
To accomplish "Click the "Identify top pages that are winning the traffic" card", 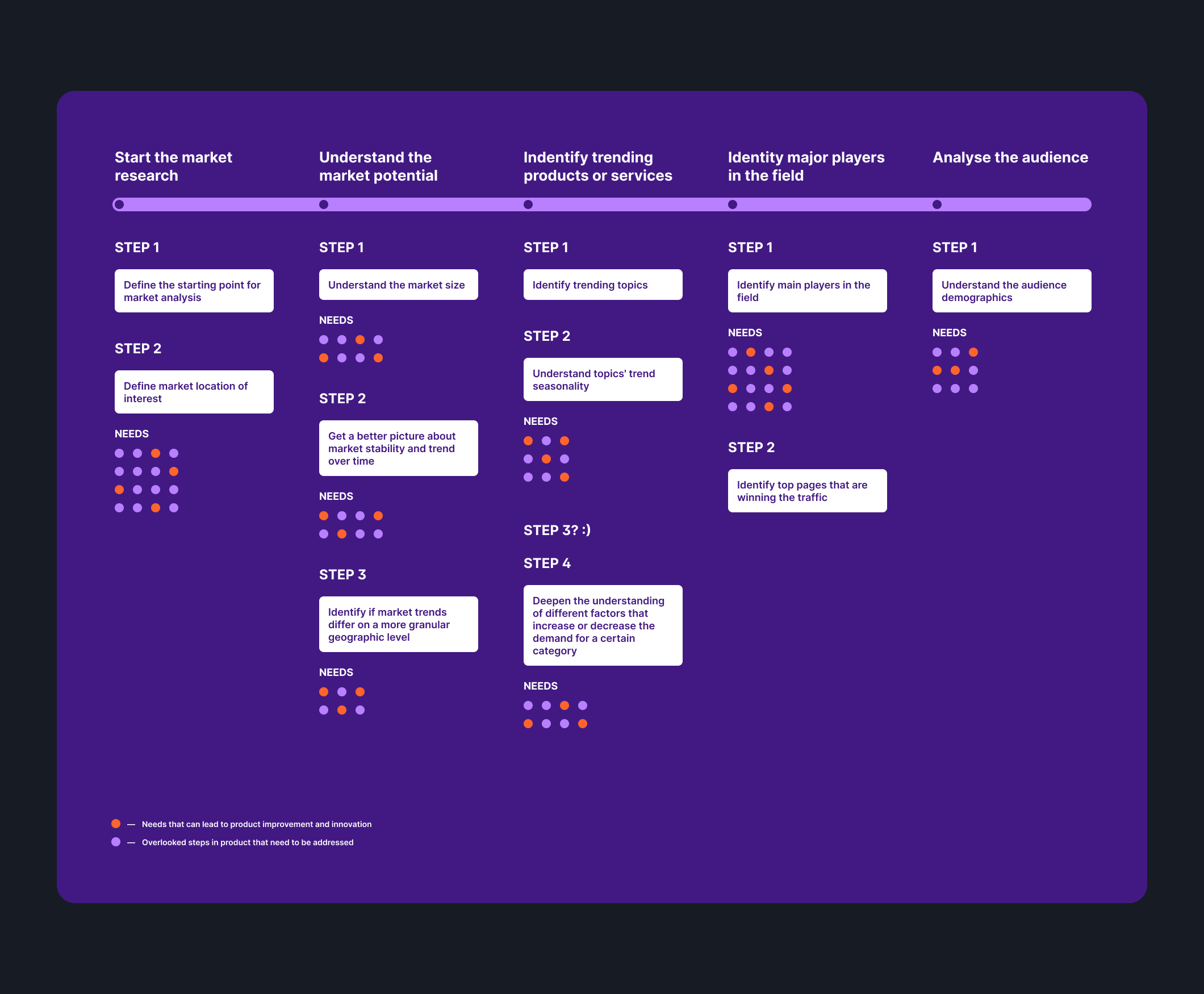I will click(x=806, y=491).
